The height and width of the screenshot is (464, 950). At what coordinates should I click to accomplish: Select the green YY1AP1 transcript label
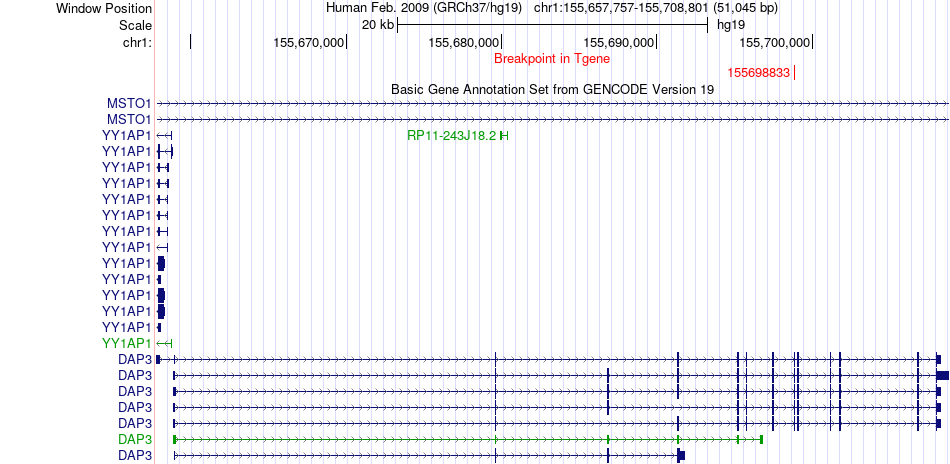coord(127,343)
